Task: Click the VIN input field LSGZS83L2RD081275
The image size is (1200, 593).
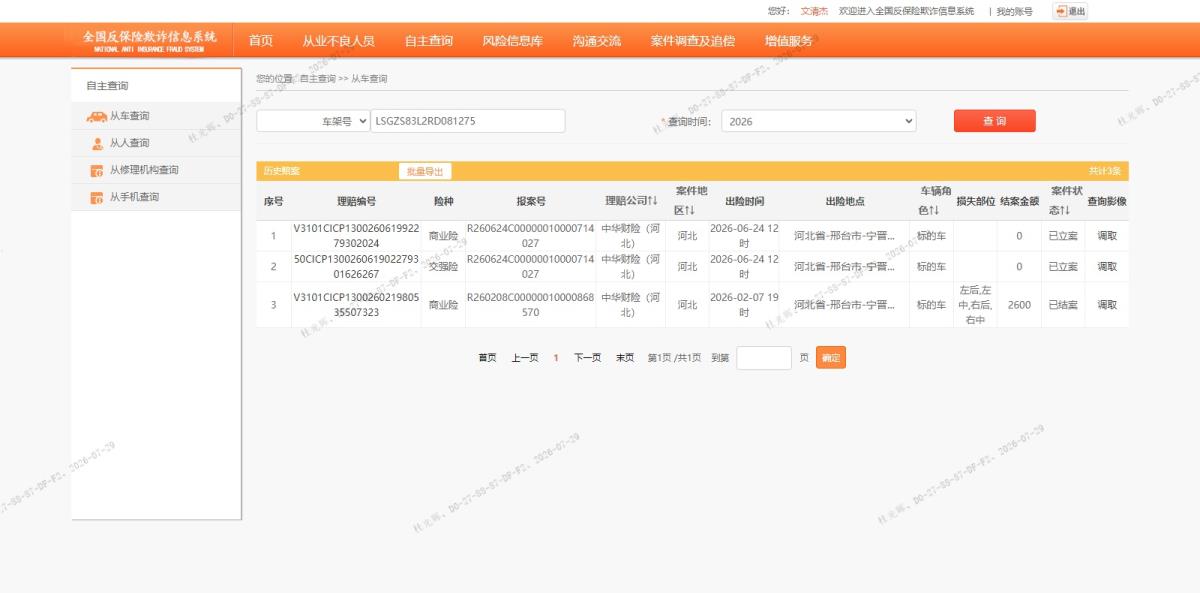Action: (x=468, y=121)
